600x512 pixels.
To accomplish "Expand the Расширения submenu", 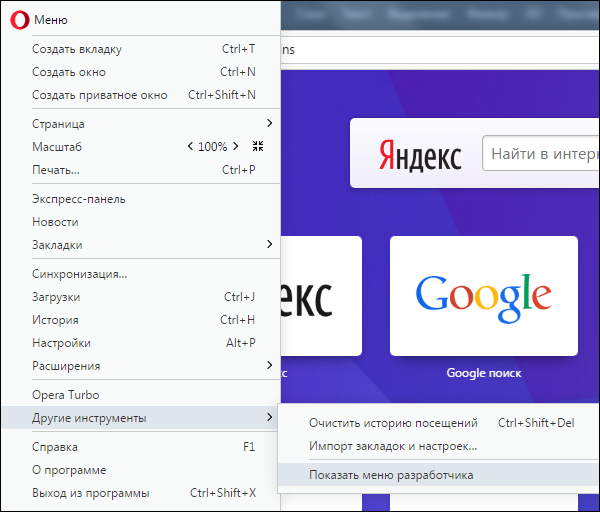I will (269, 365).
